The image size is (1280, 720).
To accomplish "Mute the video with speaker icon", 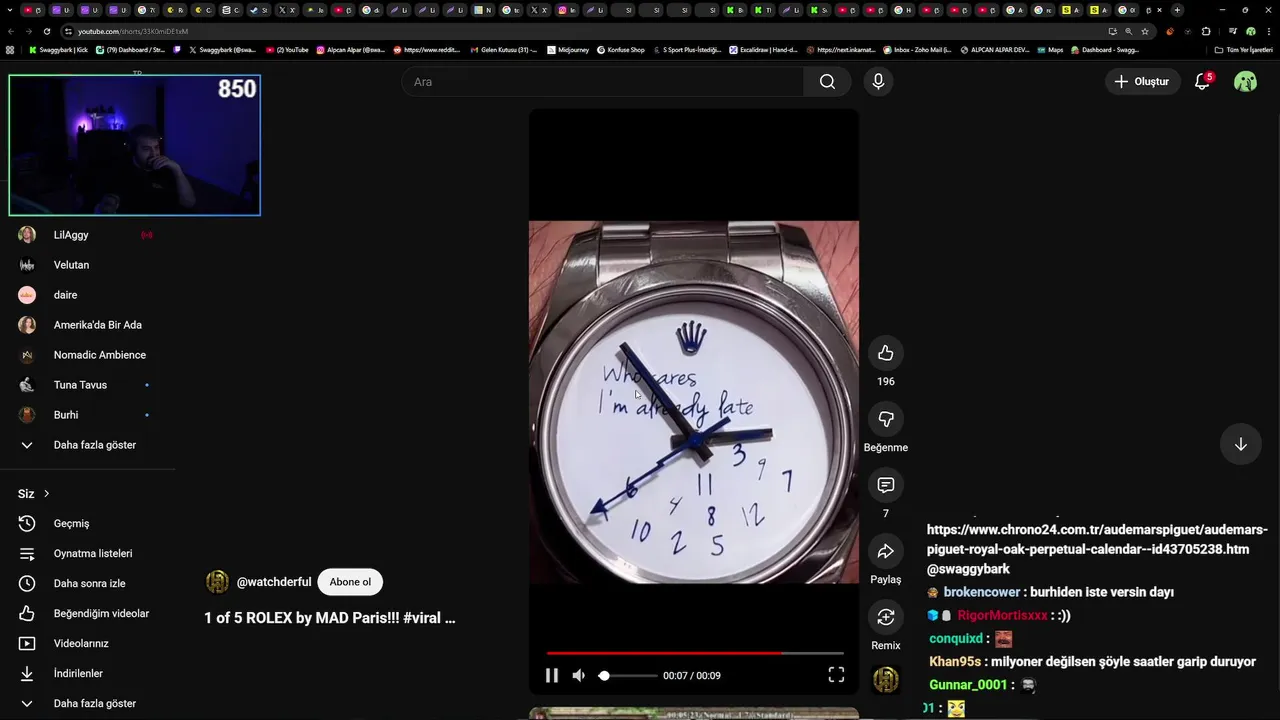I will [x=578, y=675].
